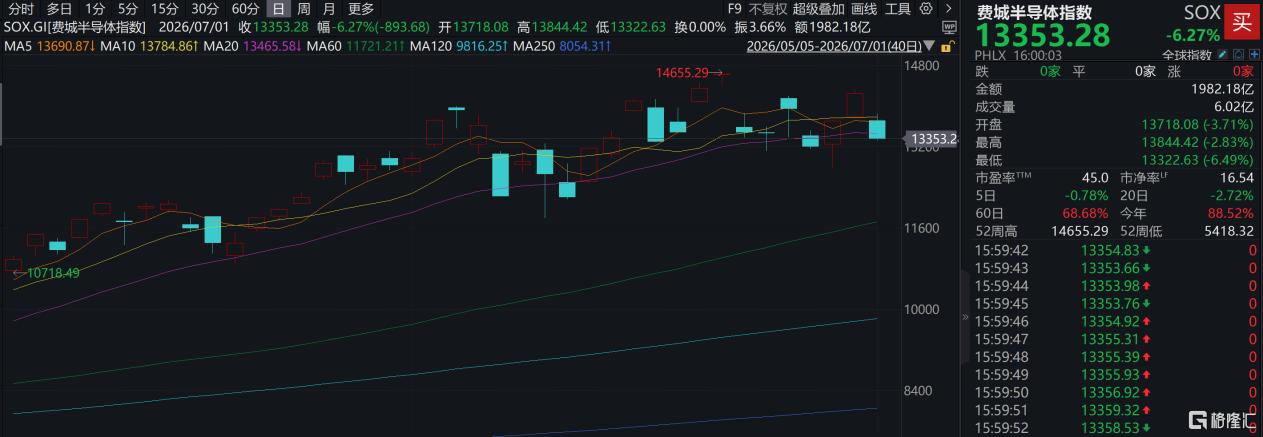1263x437 pixels.
Task: Switch to 分时 intraday view
Action: click(x=20, y=9)
